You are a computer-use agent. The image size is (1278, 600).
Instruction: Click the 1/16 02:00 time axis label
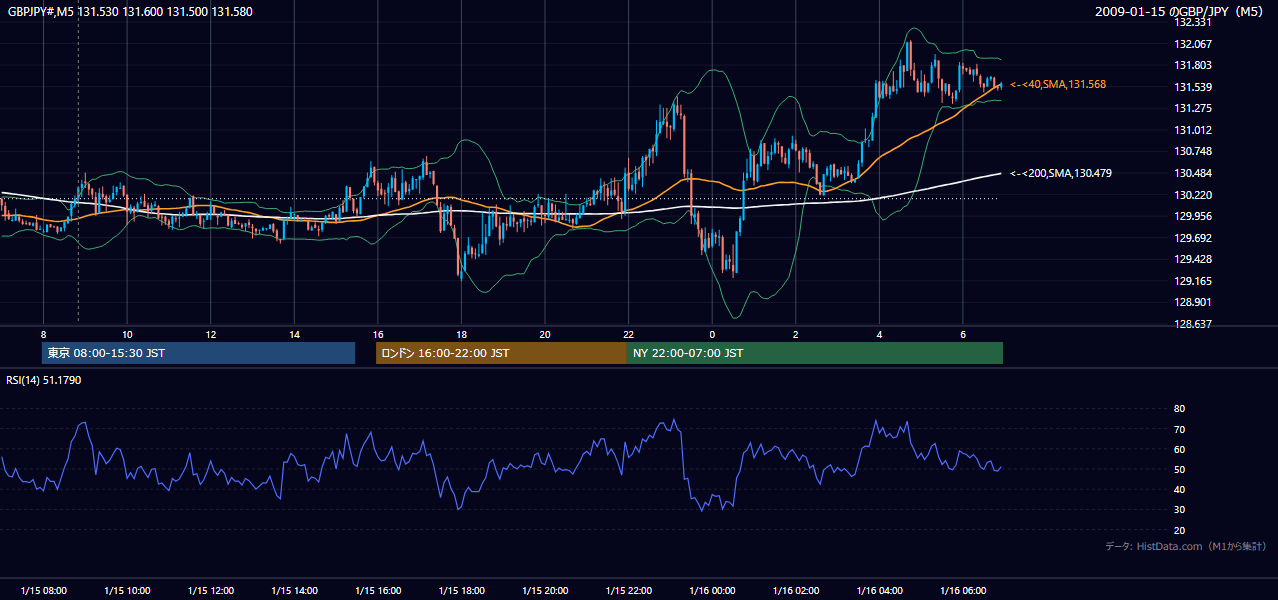click(796, 591)
